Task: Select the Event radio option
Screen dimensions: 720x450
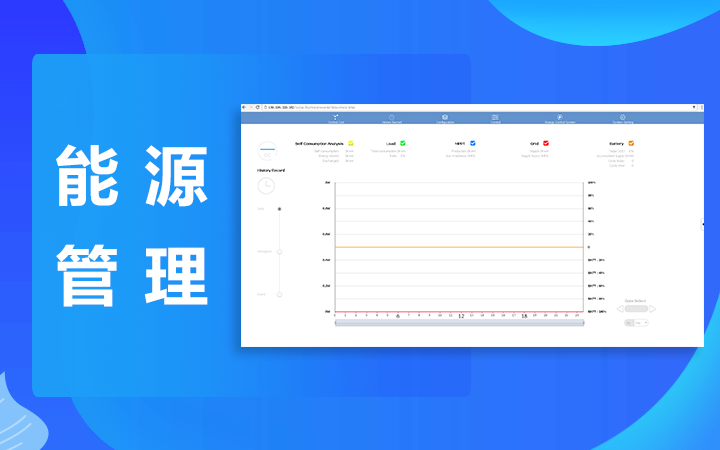Action: (x=279, y=294)
